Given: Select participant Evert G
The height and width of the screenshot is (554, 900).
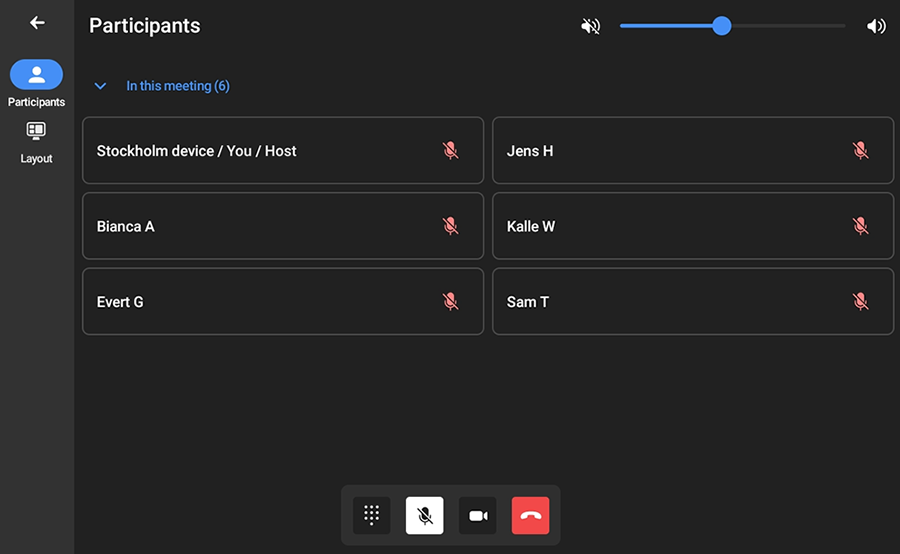Looking at the screenshot, I should point(120,302).
